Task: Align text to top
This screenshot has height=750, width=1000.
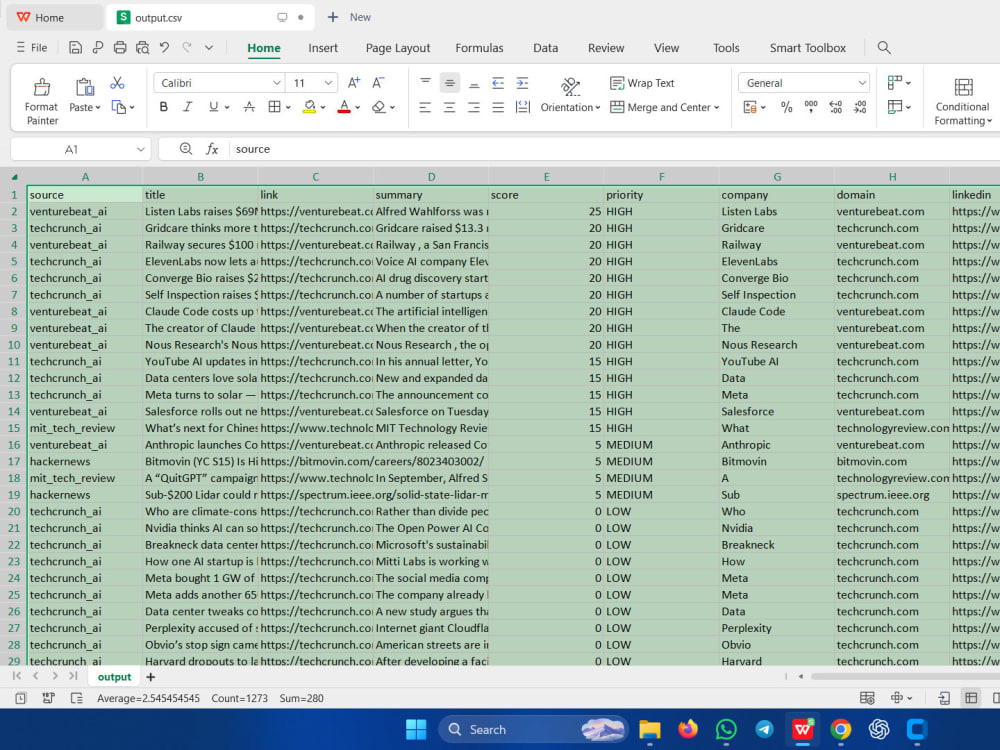Action: (x=425, y=83)
